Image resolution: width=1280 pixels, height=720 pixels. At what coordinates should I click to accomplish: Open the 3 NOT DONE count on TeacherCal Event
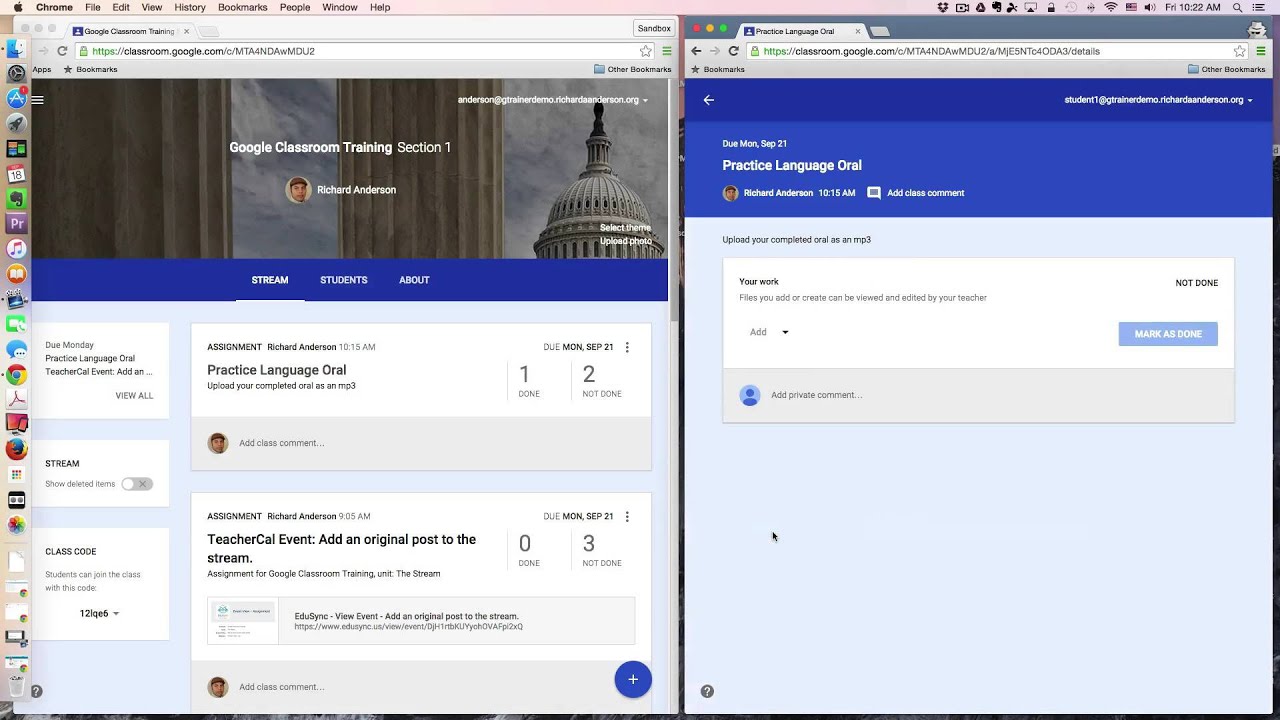click(601, 550)
